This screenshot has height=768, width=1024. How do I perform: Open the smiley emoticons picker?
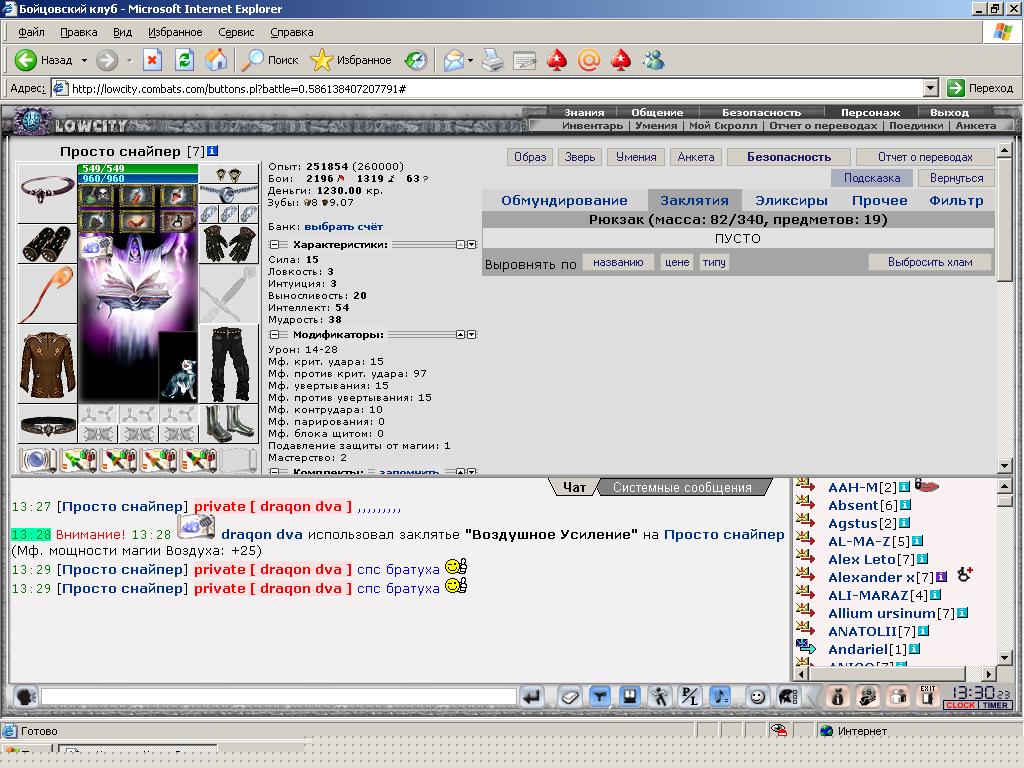tap(756, 697)
